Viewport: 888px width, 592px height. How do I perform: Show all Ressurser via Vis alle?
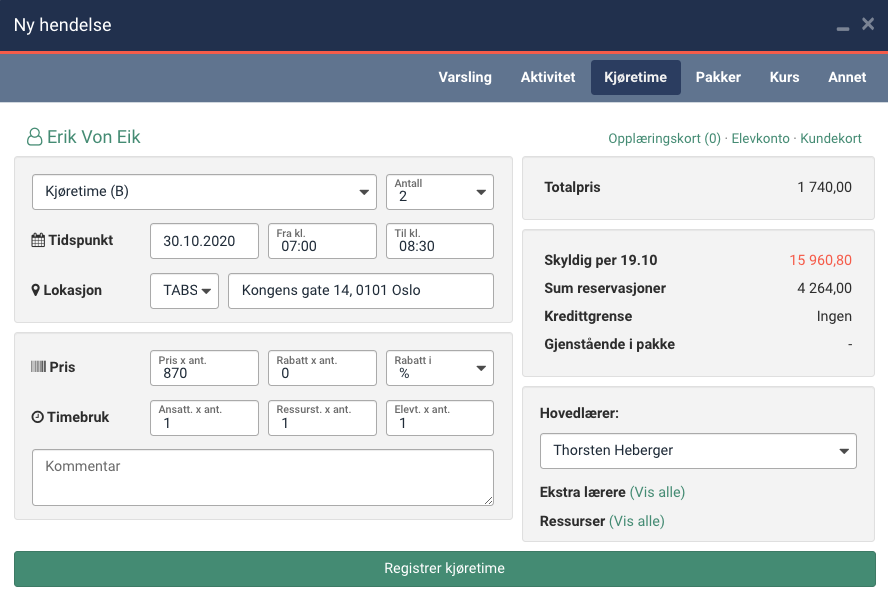637,521
